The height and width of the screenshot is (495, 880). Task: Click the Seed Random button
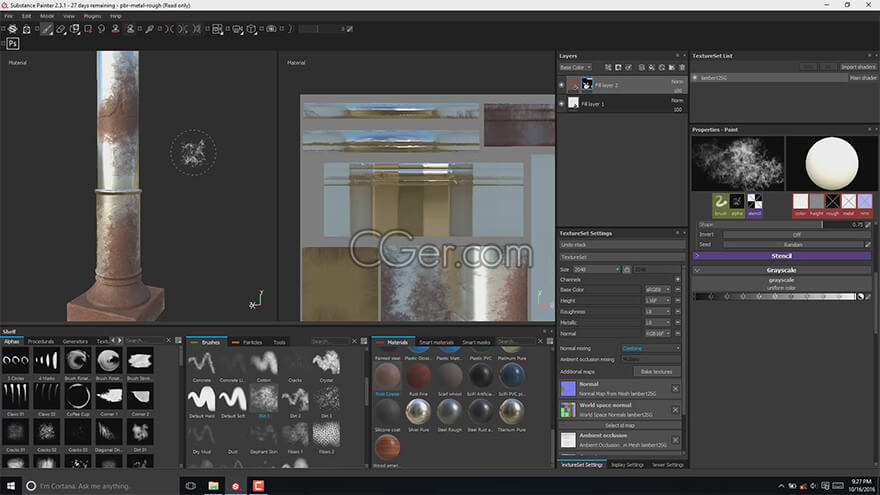(793, 245)
